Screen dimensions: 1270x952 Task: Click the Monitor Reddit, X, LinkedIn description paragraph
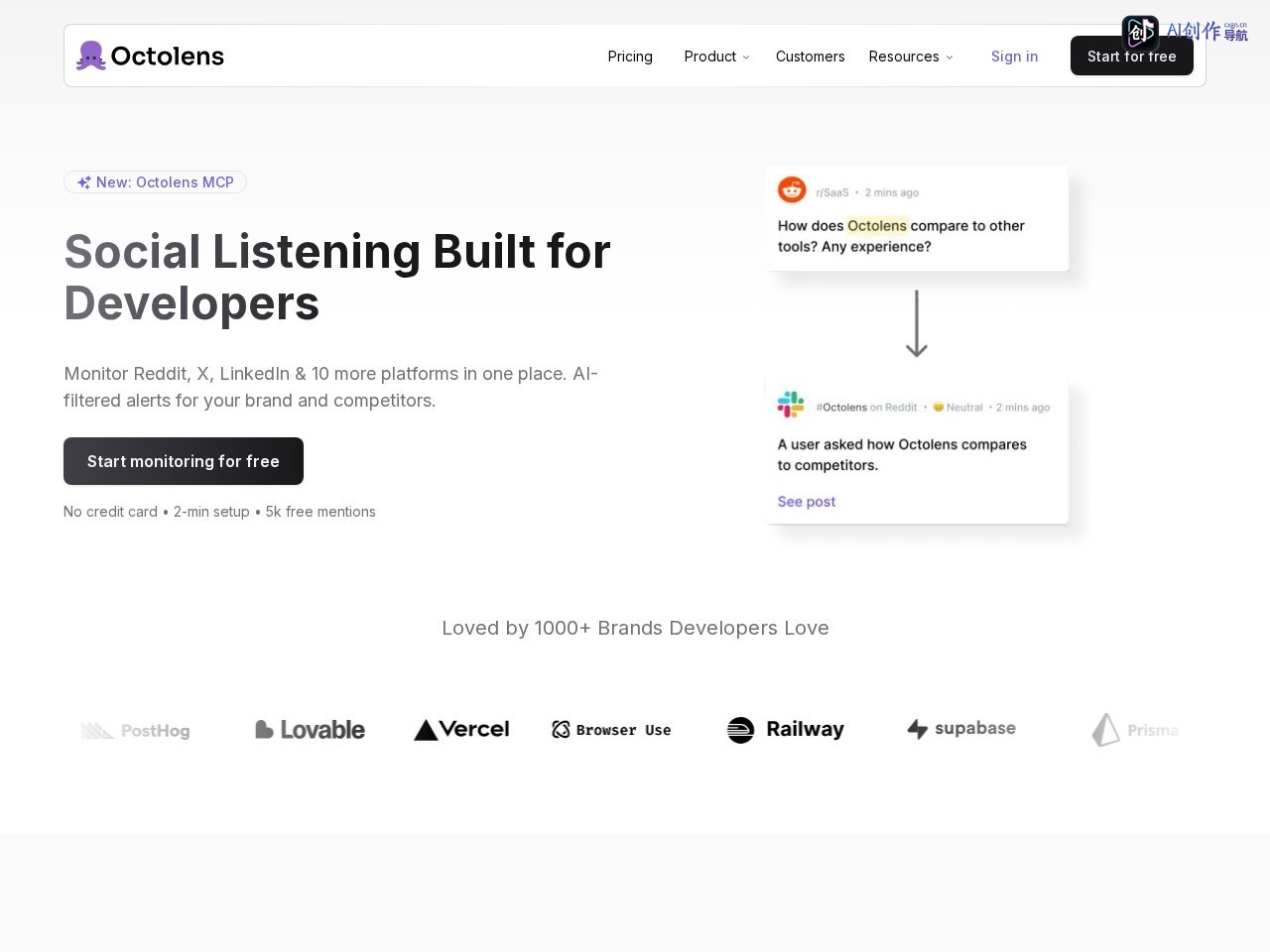tap(331, 387)
